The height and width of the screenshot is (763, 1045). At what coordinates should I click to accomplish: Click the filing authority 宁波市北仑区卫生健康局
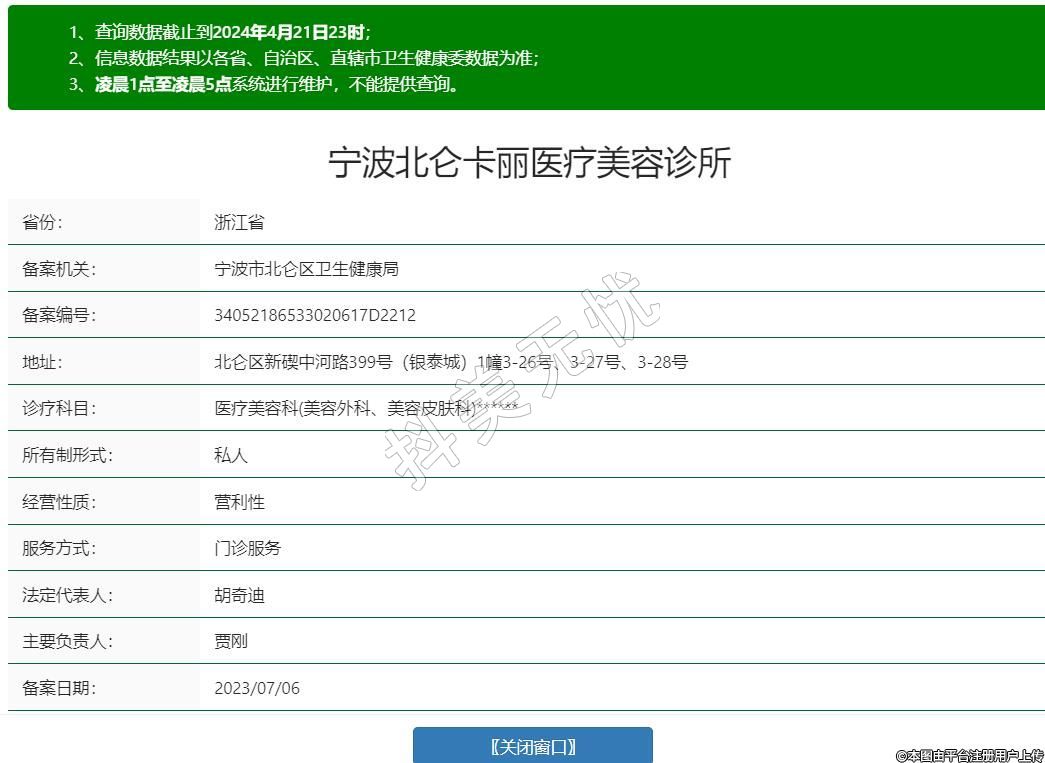click(307, 269)
